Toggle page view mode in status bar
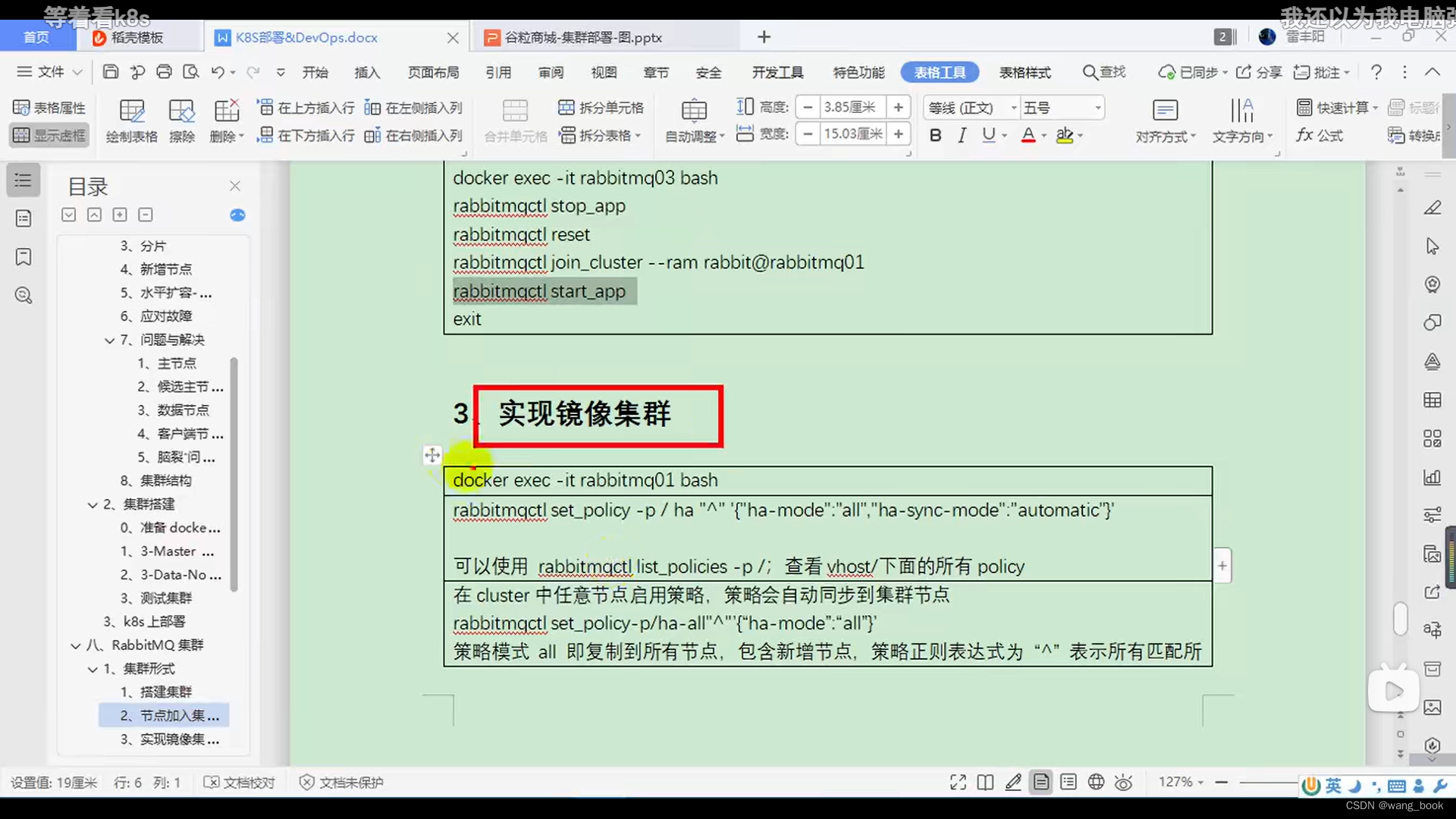This screenshot has height=819, width=1456. point(1041,783)
